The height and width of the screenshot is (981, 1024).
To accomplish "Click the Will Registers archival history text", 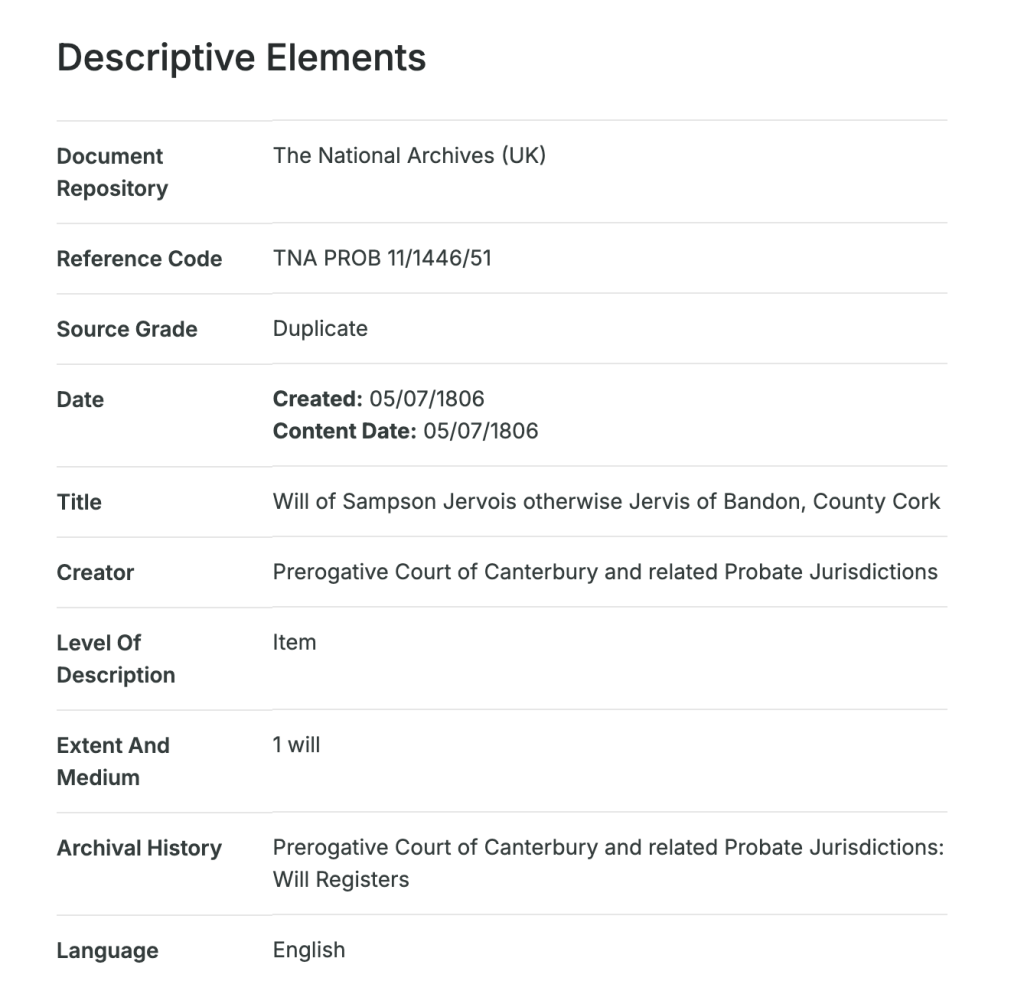I will pyautogui.click(x=341, y=881).
